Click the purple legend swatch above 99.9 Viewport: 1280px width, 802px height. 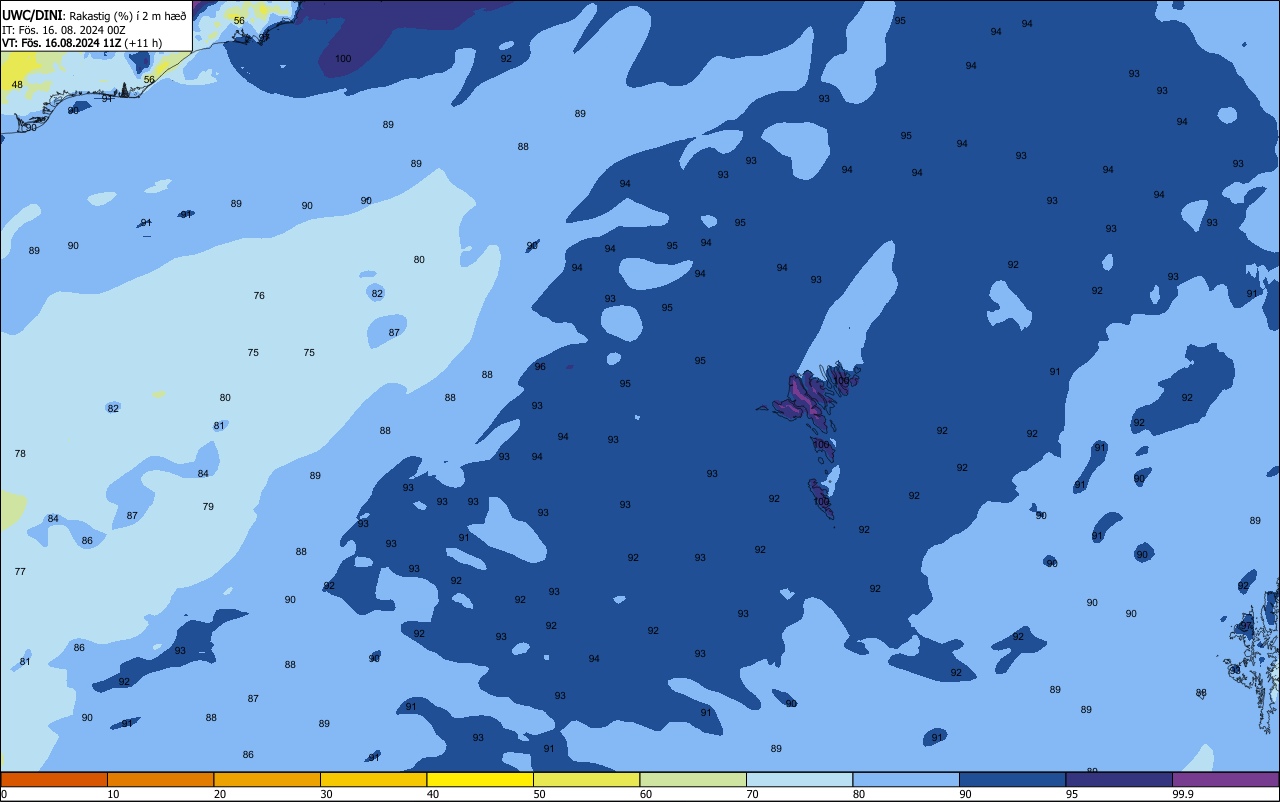[x=1225, y=779]
